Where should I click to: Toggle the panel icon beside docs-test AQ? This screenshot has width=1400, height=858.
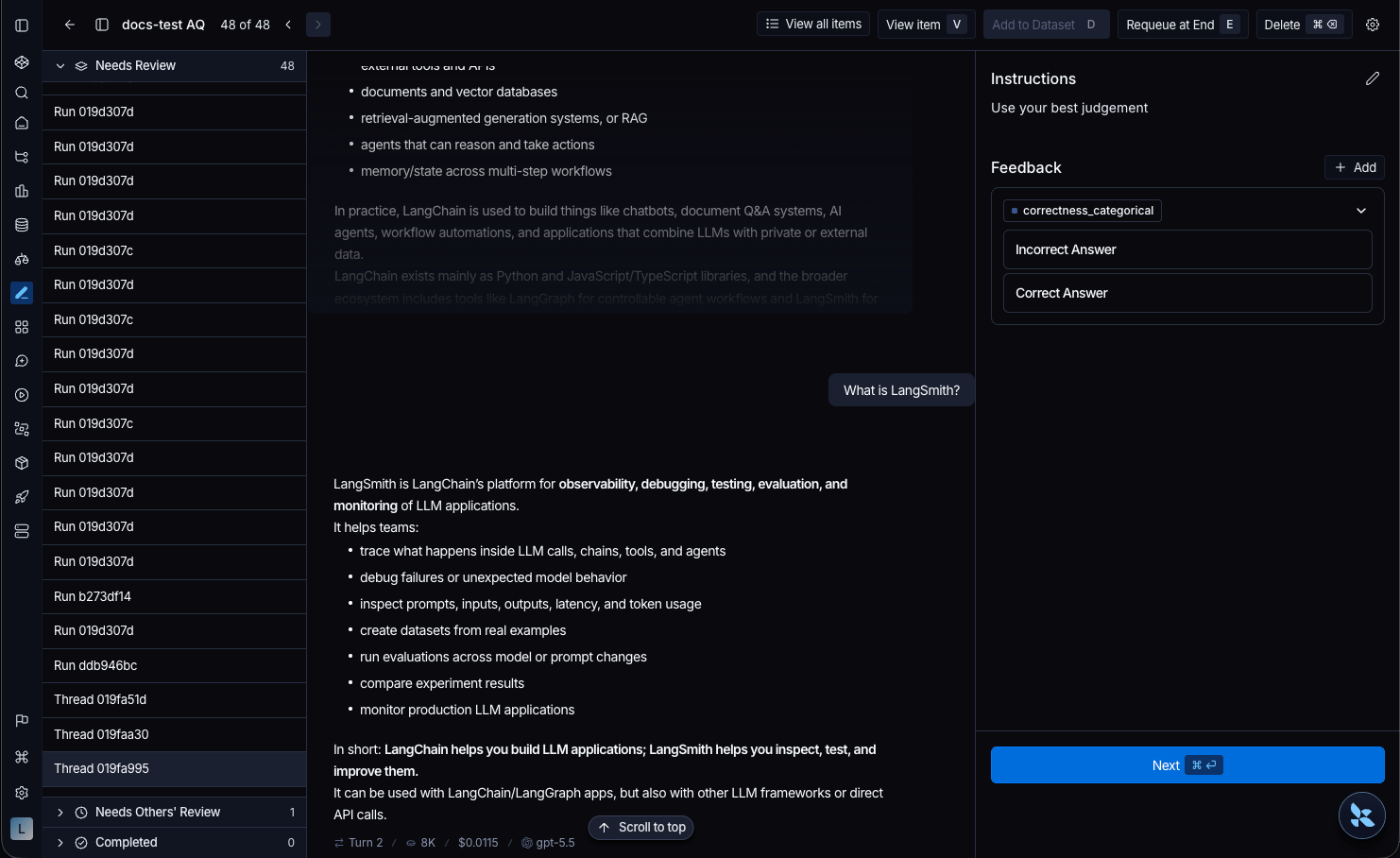pos(102,25)
